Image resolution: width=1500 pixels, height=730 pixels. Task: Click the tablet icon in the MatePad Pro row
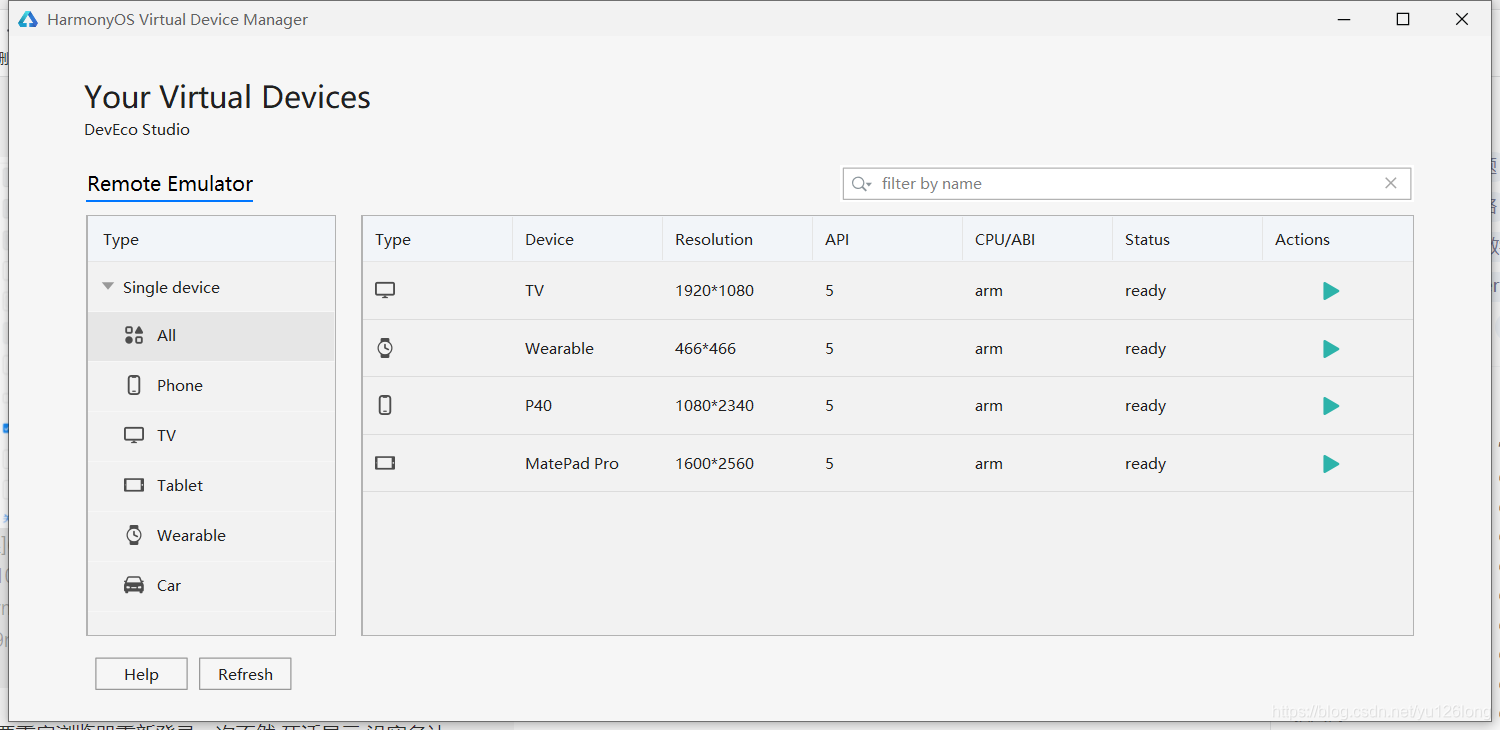tap(385, 463)
